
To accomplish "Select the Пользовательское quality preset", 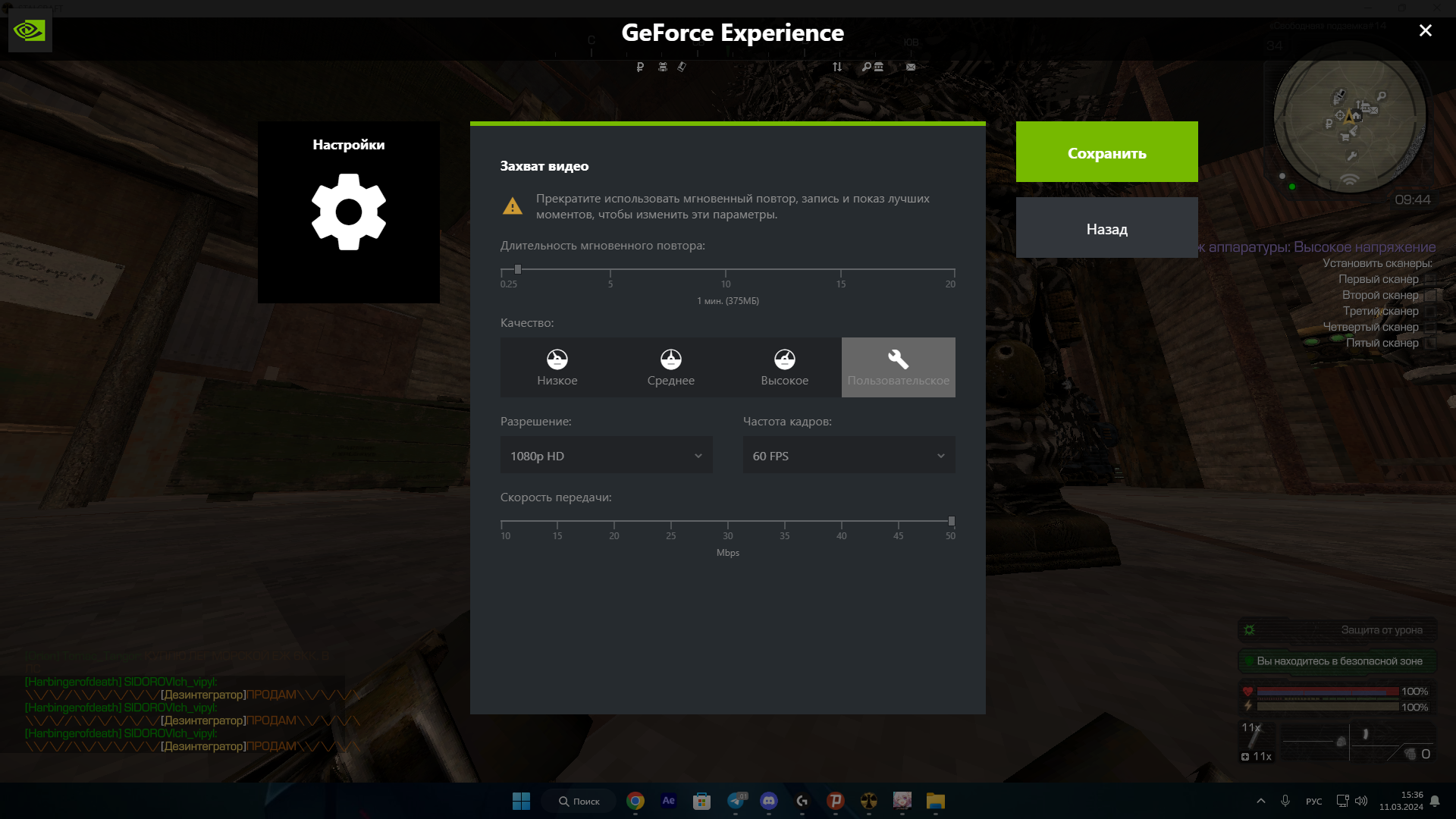I will coord(899,367).
